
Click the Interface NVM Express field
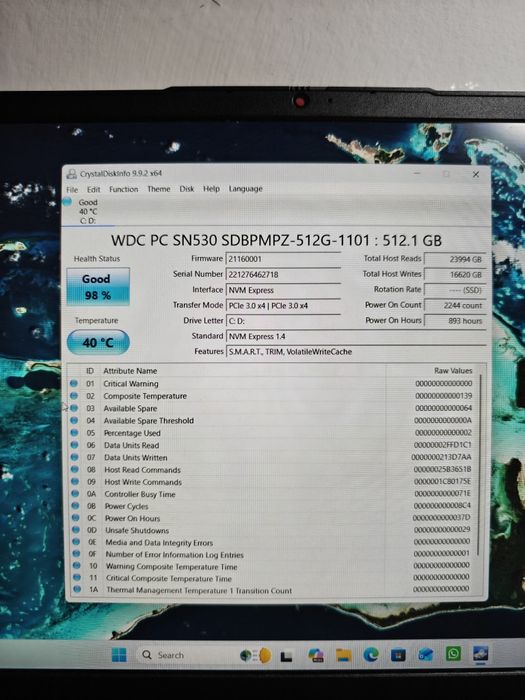coord(283,290)
